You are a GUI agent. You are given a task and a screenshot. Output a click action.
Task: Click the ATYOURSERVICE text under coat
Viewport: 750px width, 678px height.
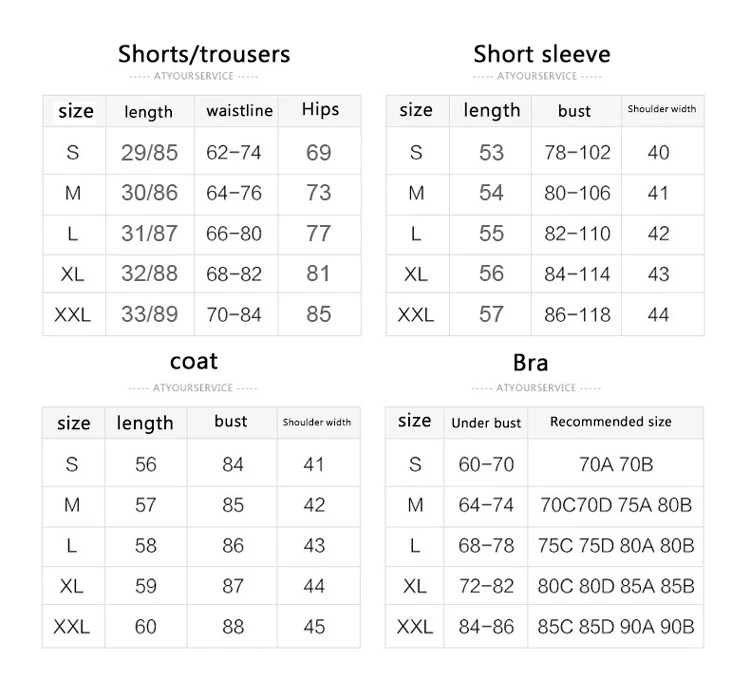tap(193, 388)
